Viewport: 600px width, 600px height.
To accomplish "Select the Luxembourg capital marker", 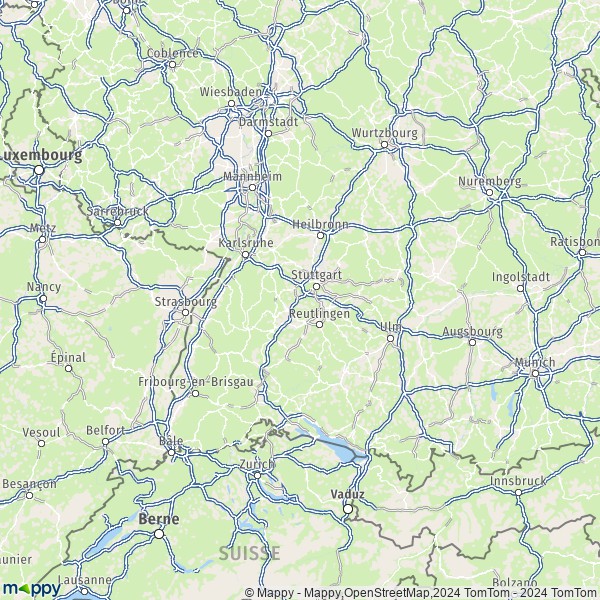I will tap(39, 170).
